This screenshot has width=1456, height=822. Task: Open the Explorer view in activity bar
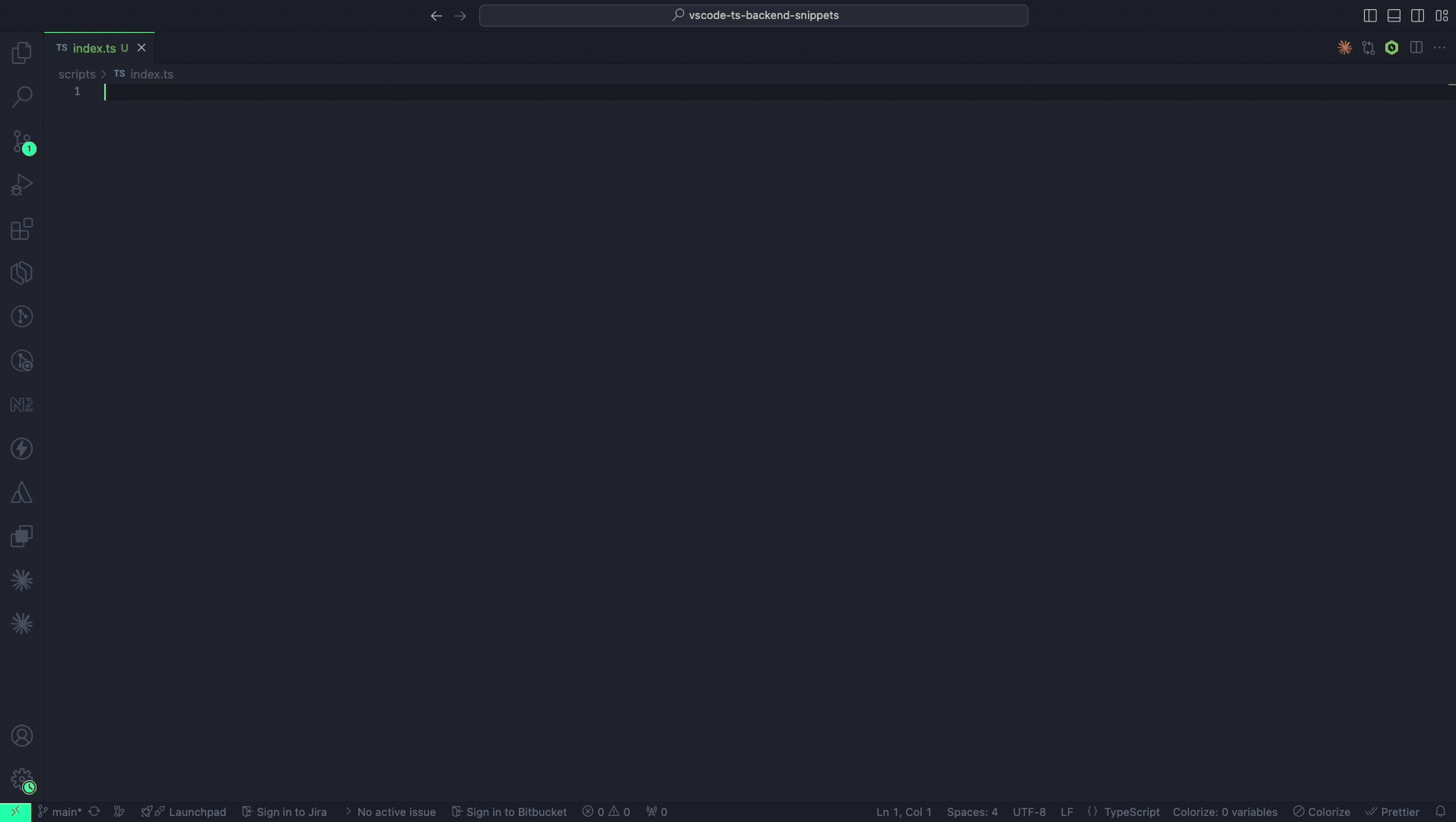point(22,53)
